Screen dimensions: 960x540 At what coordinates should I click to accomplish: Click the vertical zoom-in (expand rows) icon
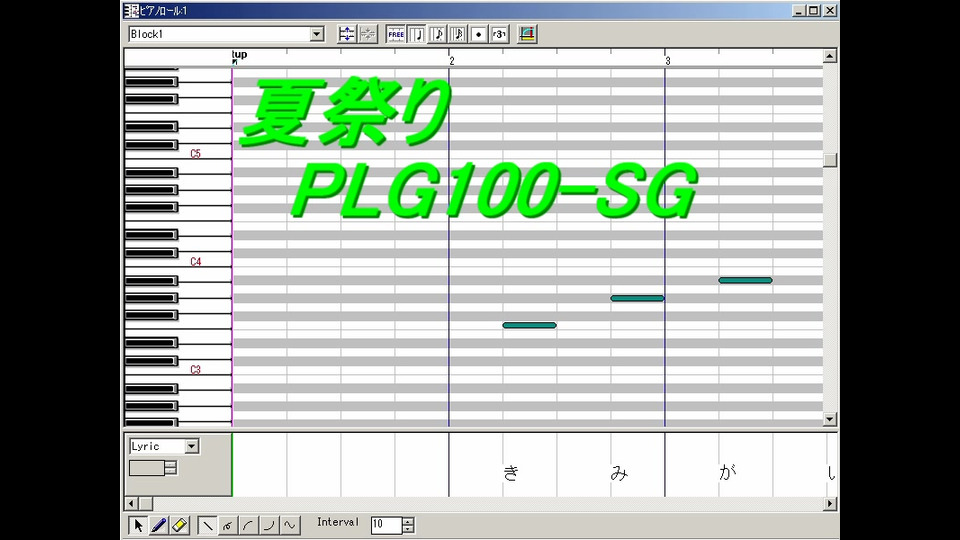[x=347, y=34]
